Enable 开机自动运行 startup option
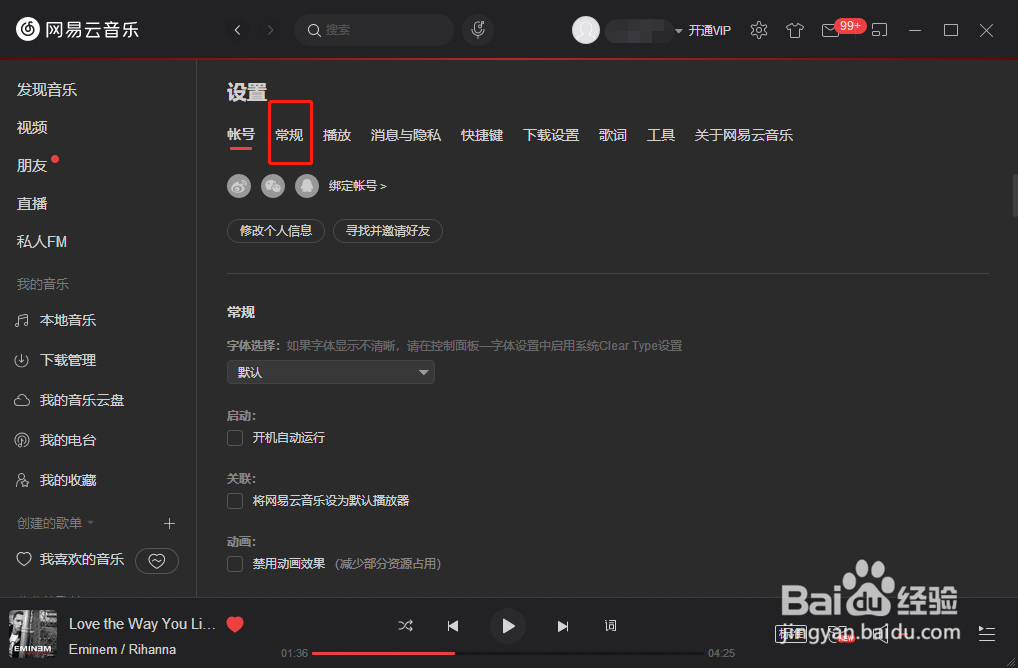The width and height of the screenshot is (1018, 668). click(x=234, y=437)
